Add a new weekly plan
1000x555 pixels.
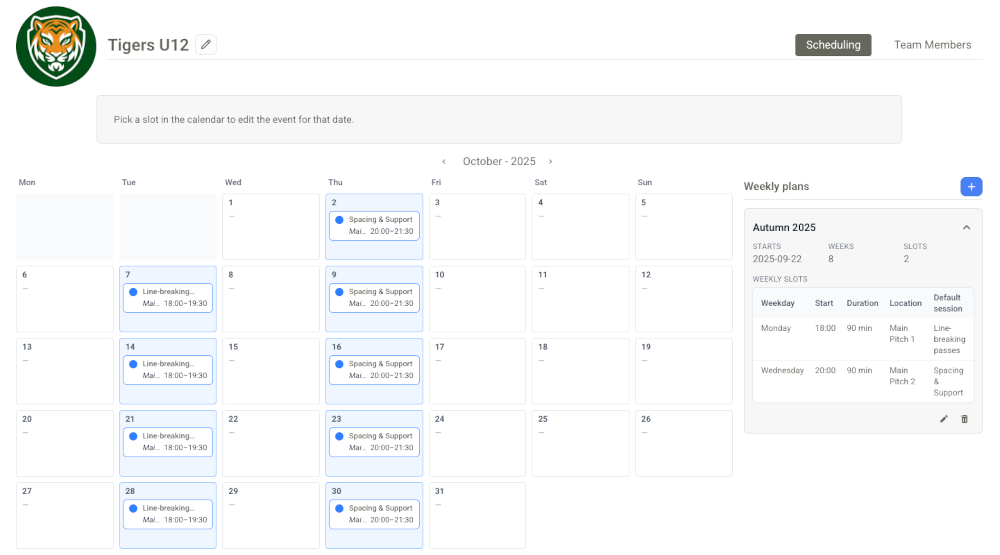(971, 186)
